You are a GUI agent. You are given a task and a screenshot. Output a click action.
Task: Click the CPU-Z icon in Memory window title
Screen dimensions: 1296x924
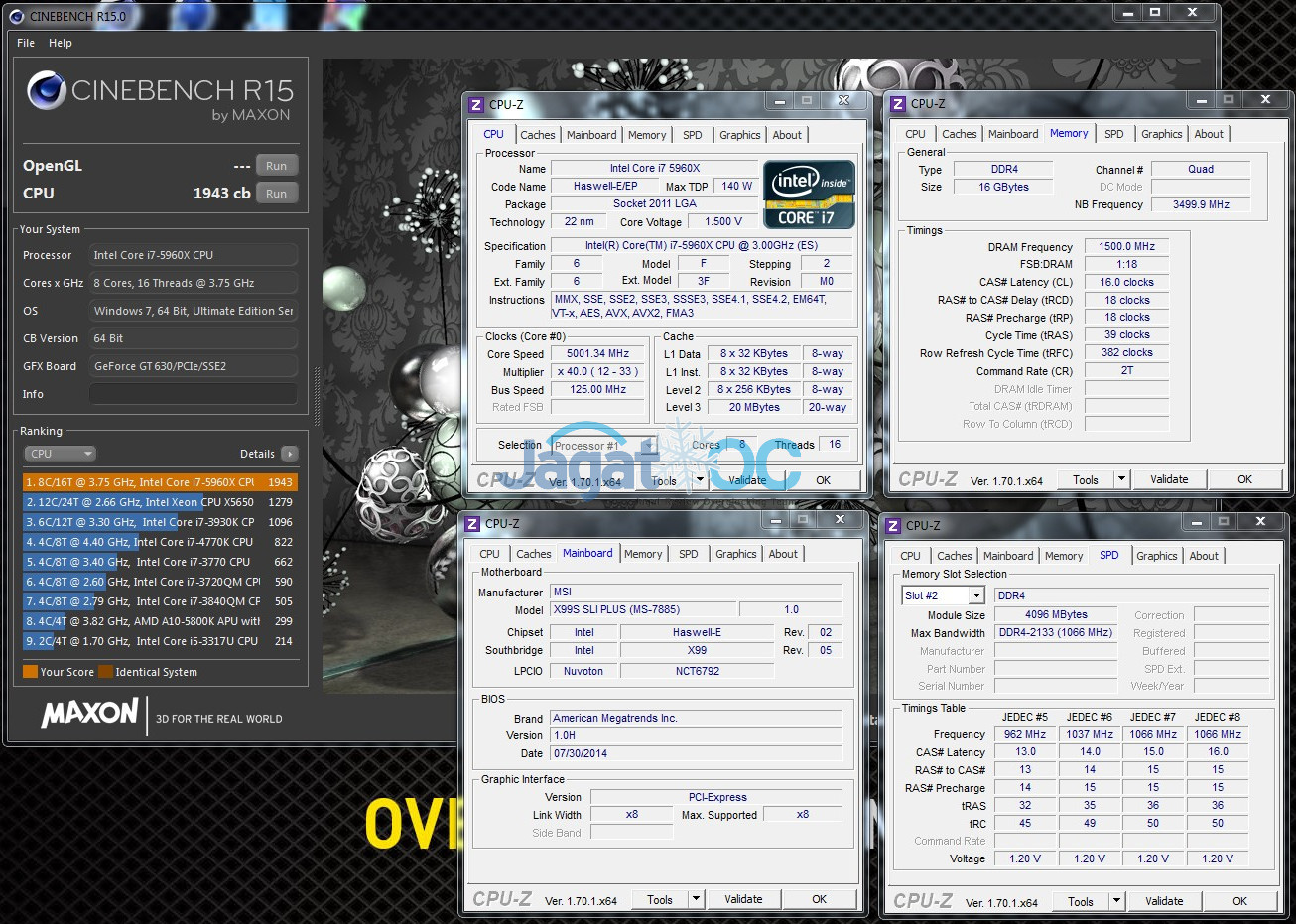click(x=897, y=104)
